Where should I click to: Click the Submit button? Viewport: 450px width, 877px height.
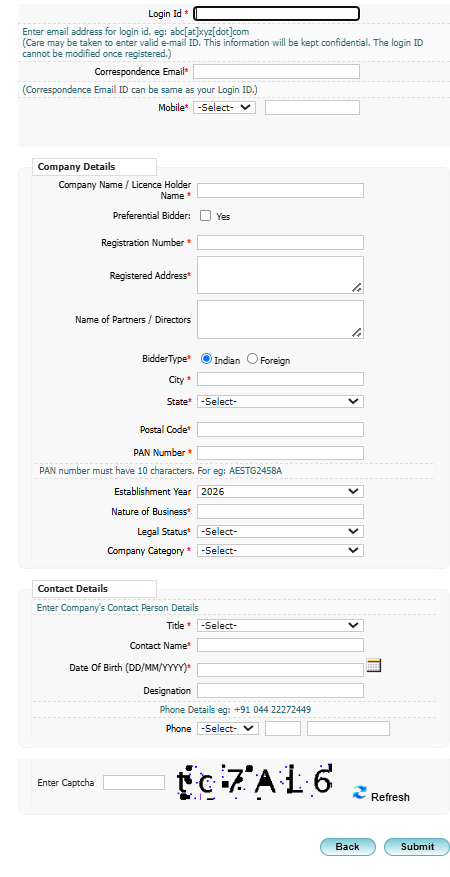(x=417, y=847)
